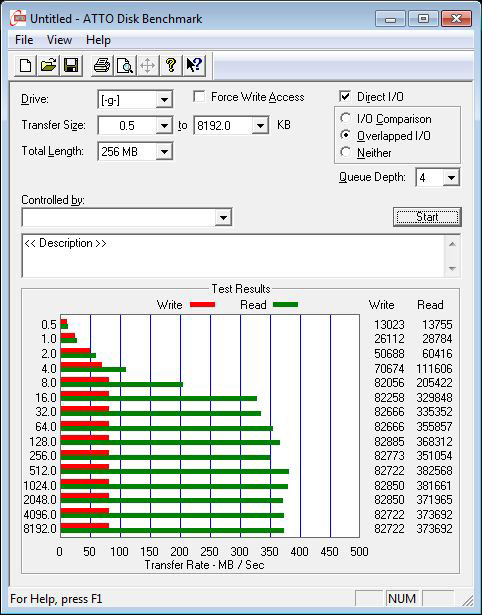The height and width of the screenshot is (615, 482).
Task: Activate the context help pointer icon
Action: (194, 66)
